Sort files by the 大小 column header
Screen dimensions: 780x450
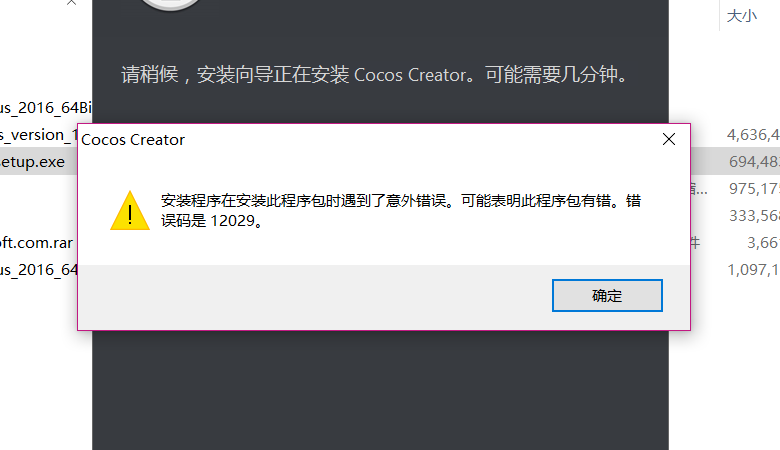(x=742, y=16)
